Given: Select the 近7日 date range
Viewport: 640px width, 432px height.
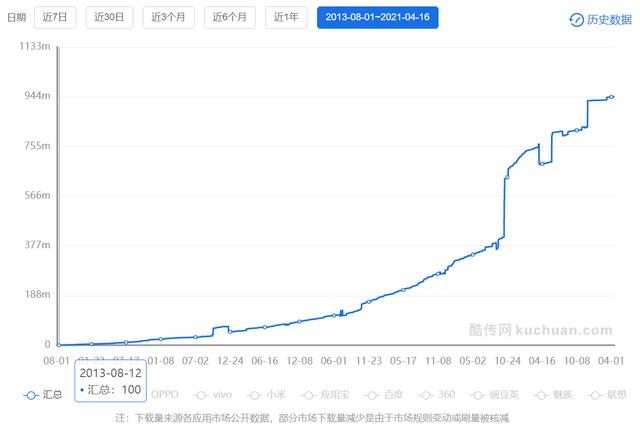Looking at the screenshot, I should click(54, 18).
